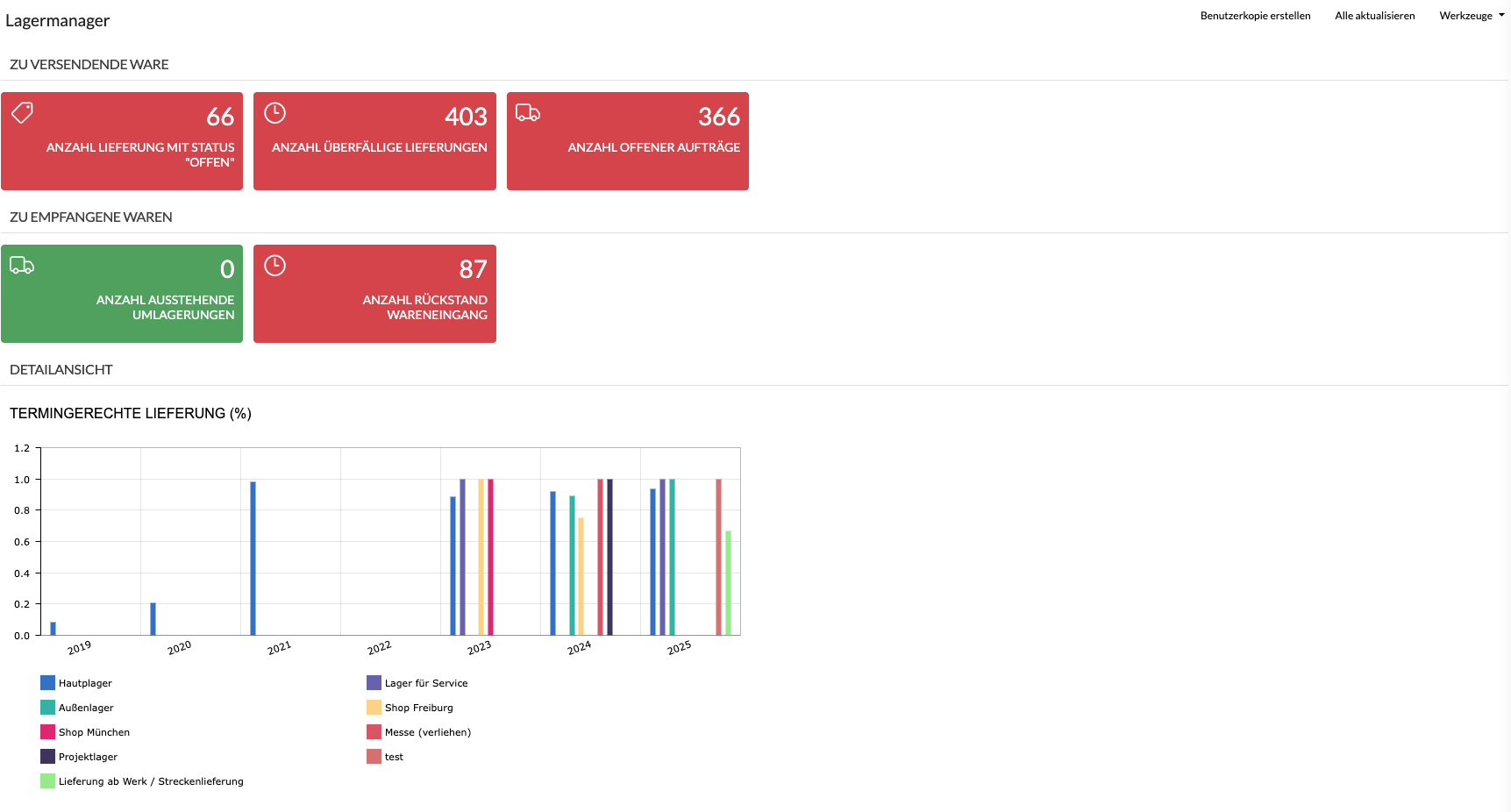Open the Werkzeuge dropdown menu
Viewport: 1511px width, 812px height.
click(1471, 16)
